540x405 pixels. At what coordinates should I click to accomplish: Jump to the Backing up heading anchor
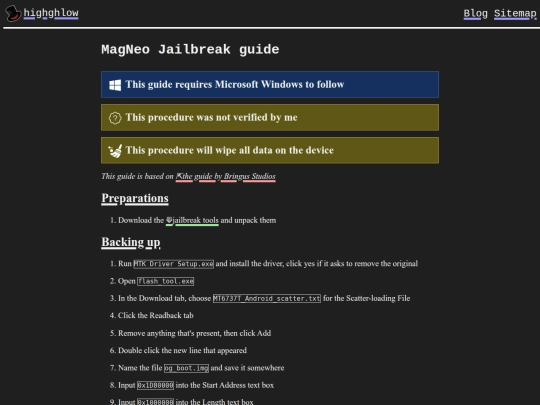coord(131,242)
